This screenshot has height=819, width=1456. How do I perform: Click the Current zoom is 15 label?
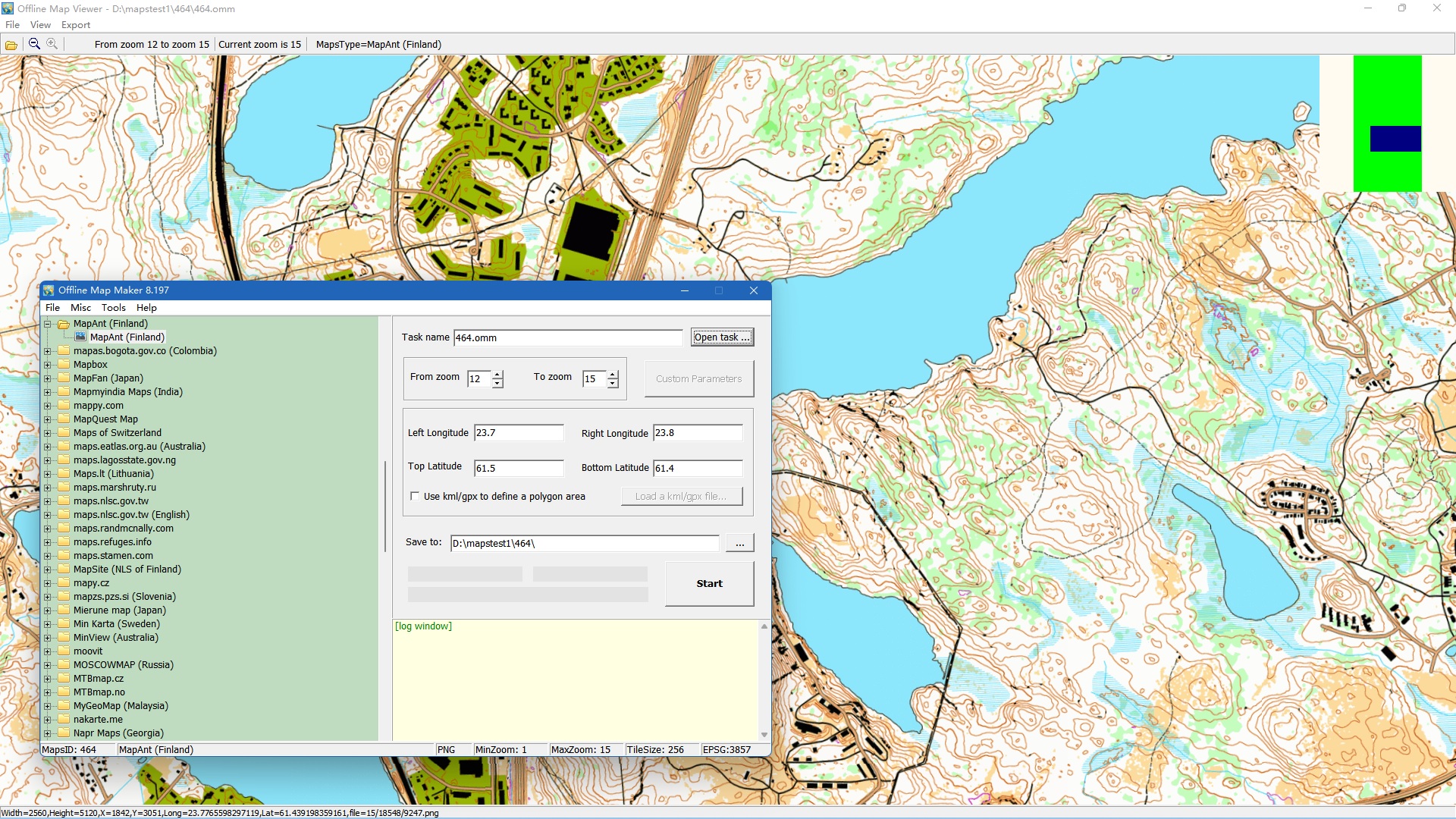coord(259,45)
